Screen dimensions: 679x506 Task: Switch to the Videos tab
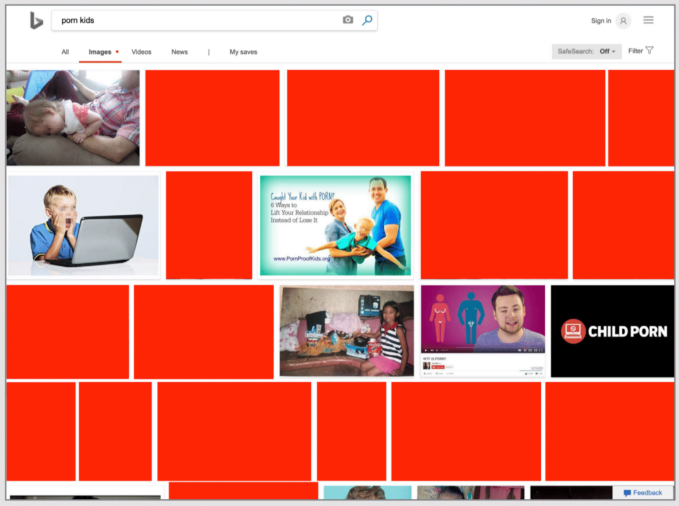(x=141, y=52)
